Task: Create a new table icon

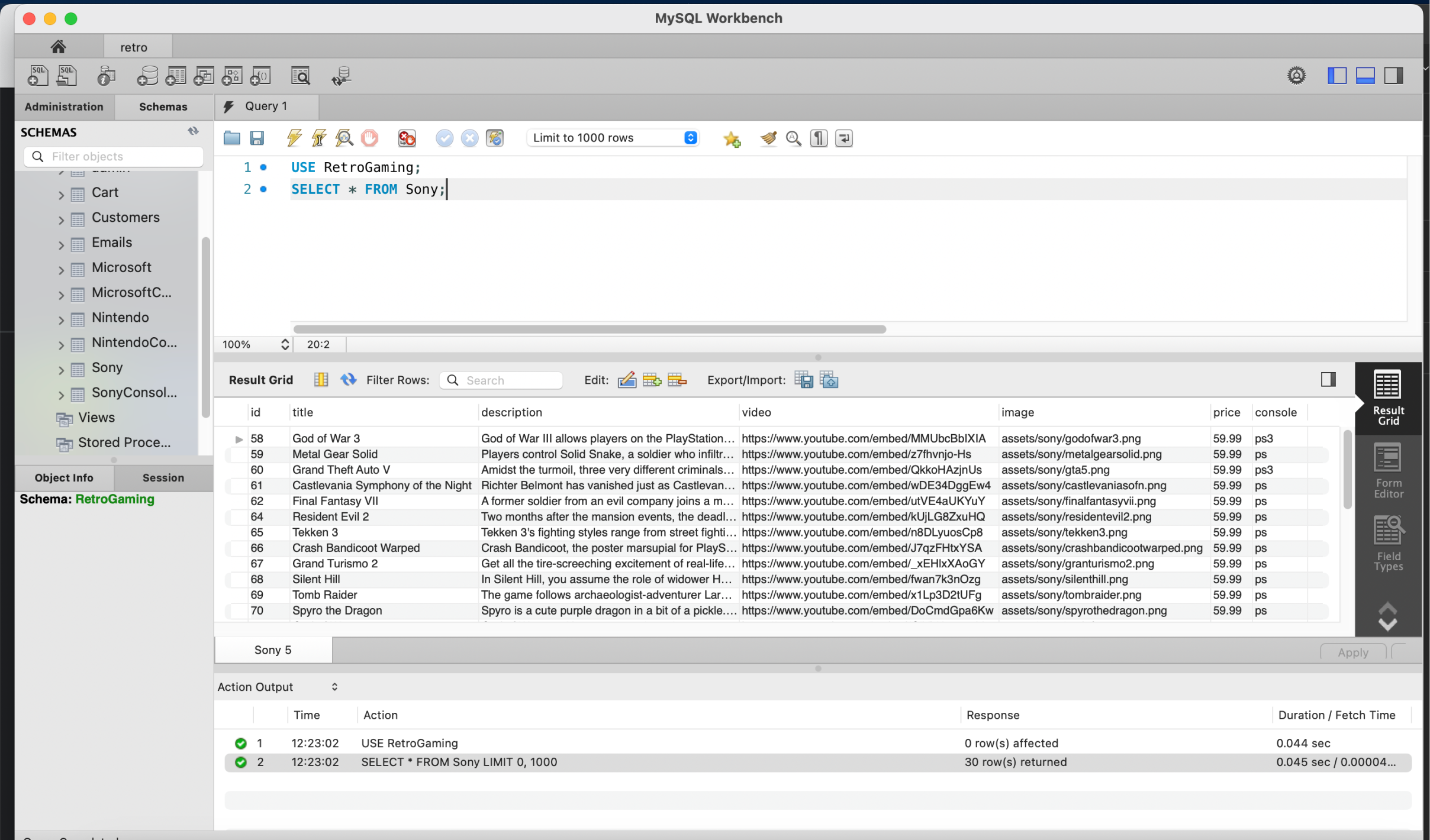Action: (x=175, y=76)
